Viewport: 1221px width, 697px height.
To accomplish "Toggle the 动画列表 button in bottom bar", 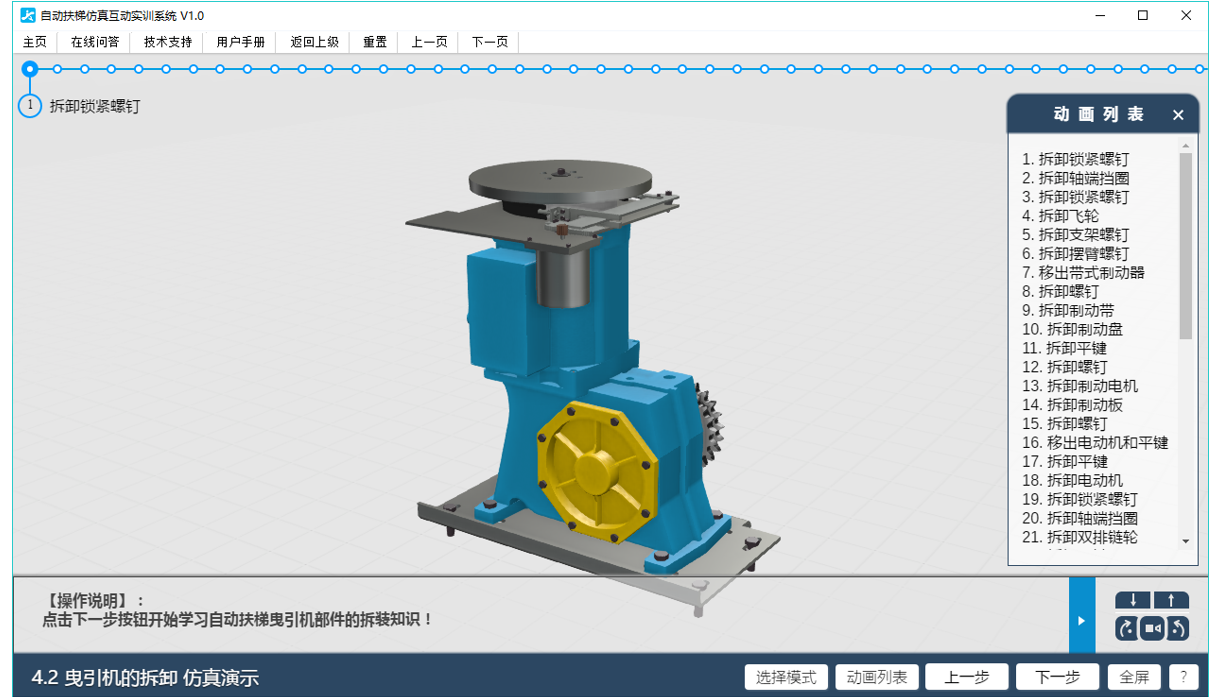I will point(877,677).
